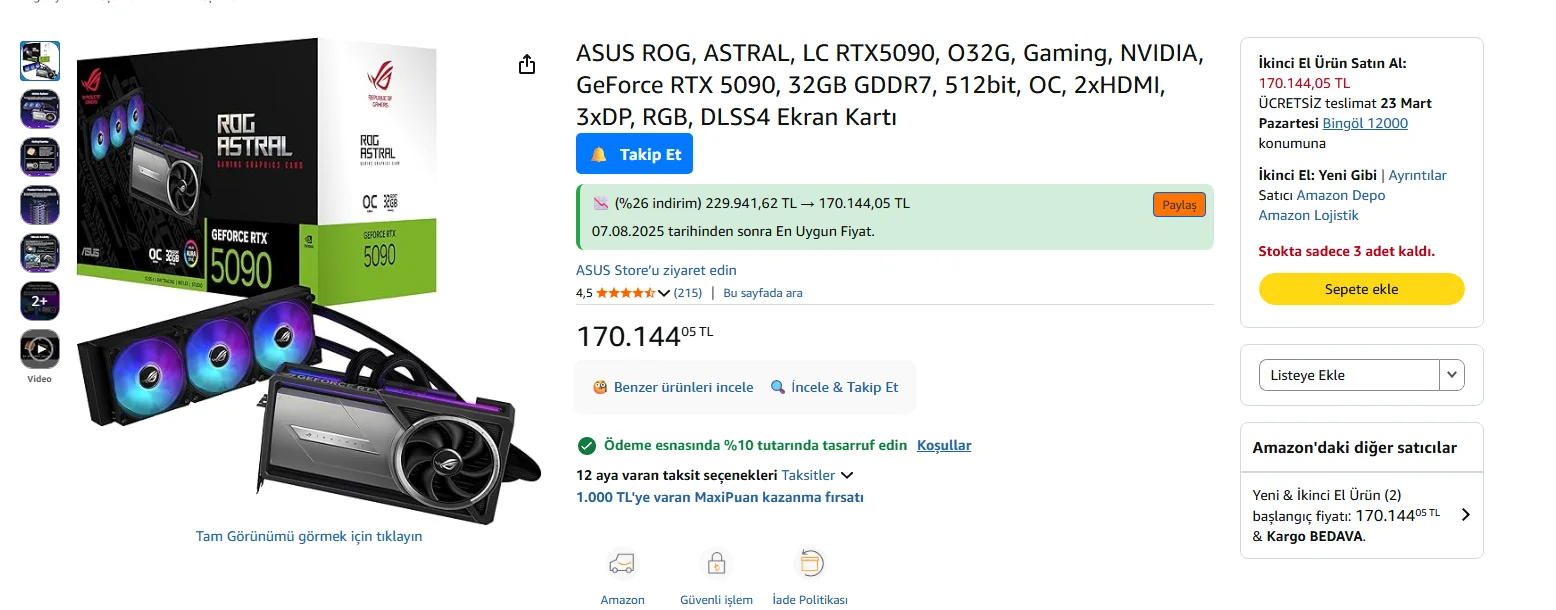Click Benzer ürünleri incele button
The height and width of the screenshot is (610, 1556).
673,387
